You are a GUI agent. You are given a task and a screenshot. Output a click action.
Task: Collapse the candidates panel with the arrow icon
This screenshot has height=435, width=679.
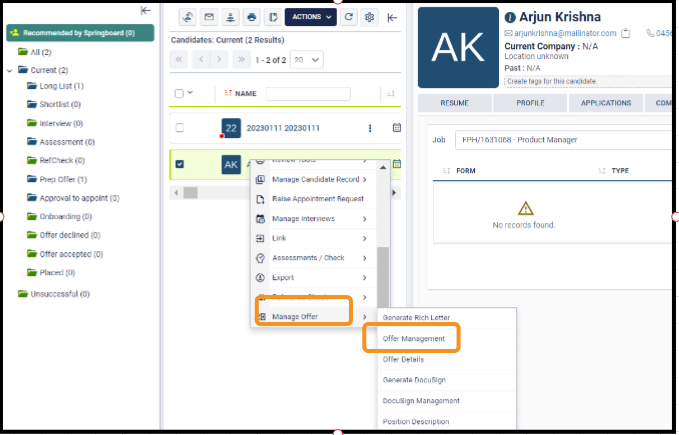(x=392, y=17)
